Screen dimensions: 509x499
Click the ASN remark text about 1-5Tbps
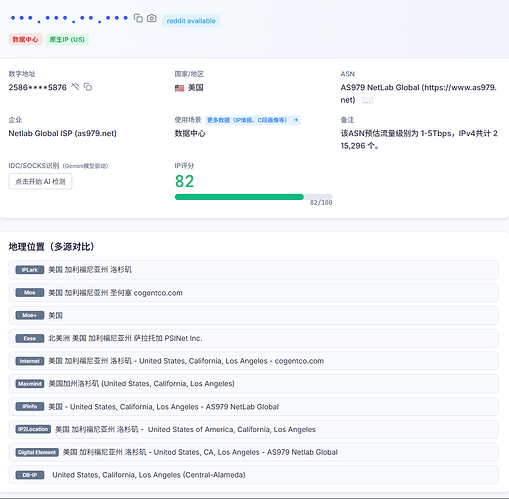click(419, 139)
